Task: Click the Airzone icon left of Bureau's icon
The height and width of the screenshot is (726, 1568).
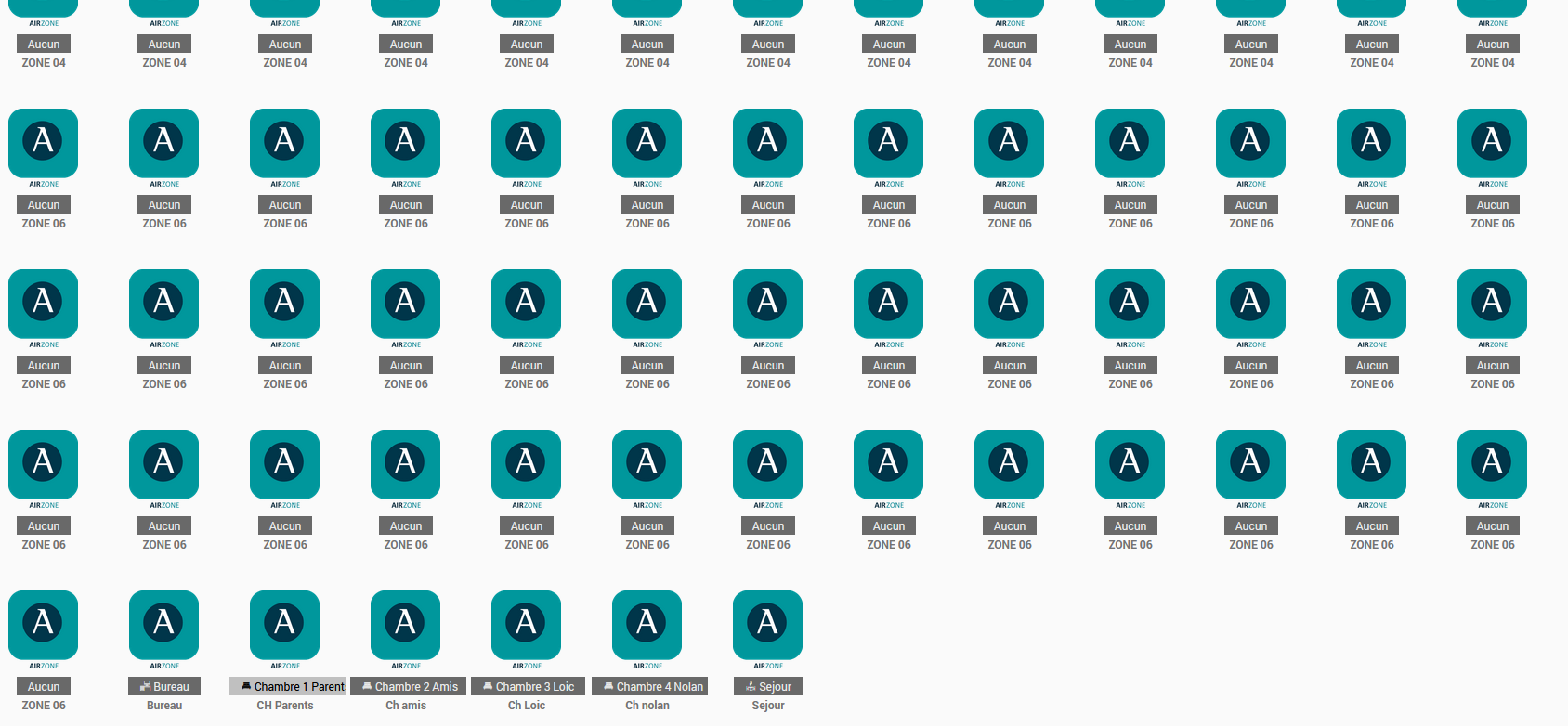Action: [x=43, y=624]
